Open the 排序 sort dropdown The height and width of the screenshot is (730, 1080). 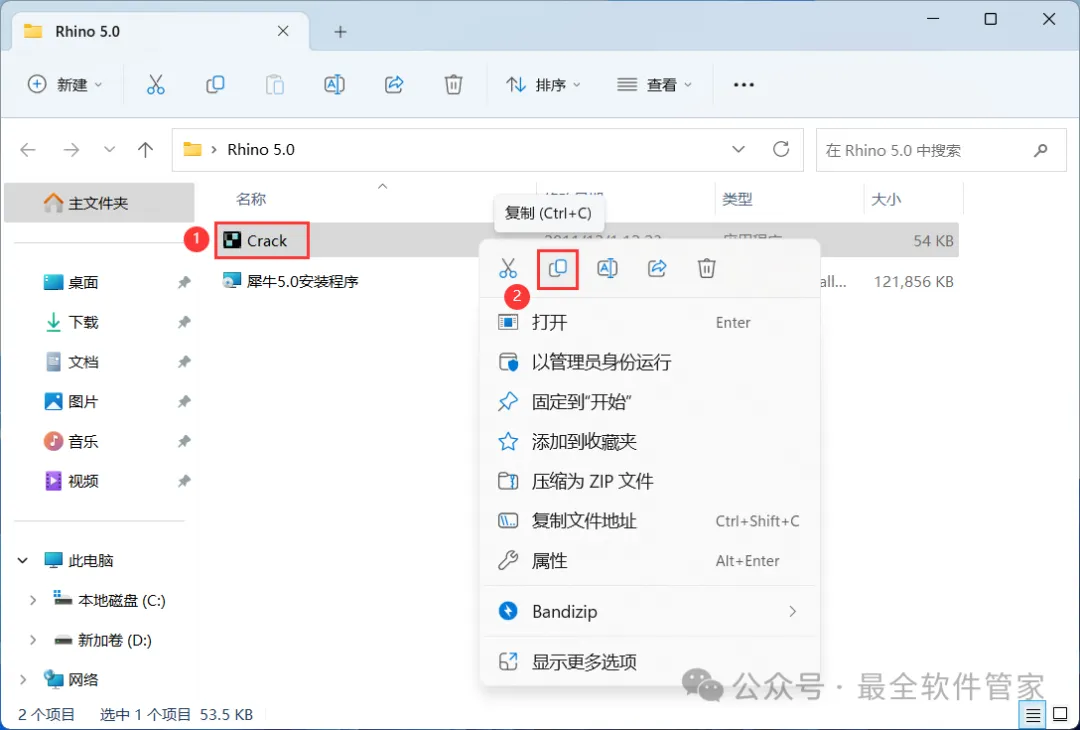pos(543,85)
